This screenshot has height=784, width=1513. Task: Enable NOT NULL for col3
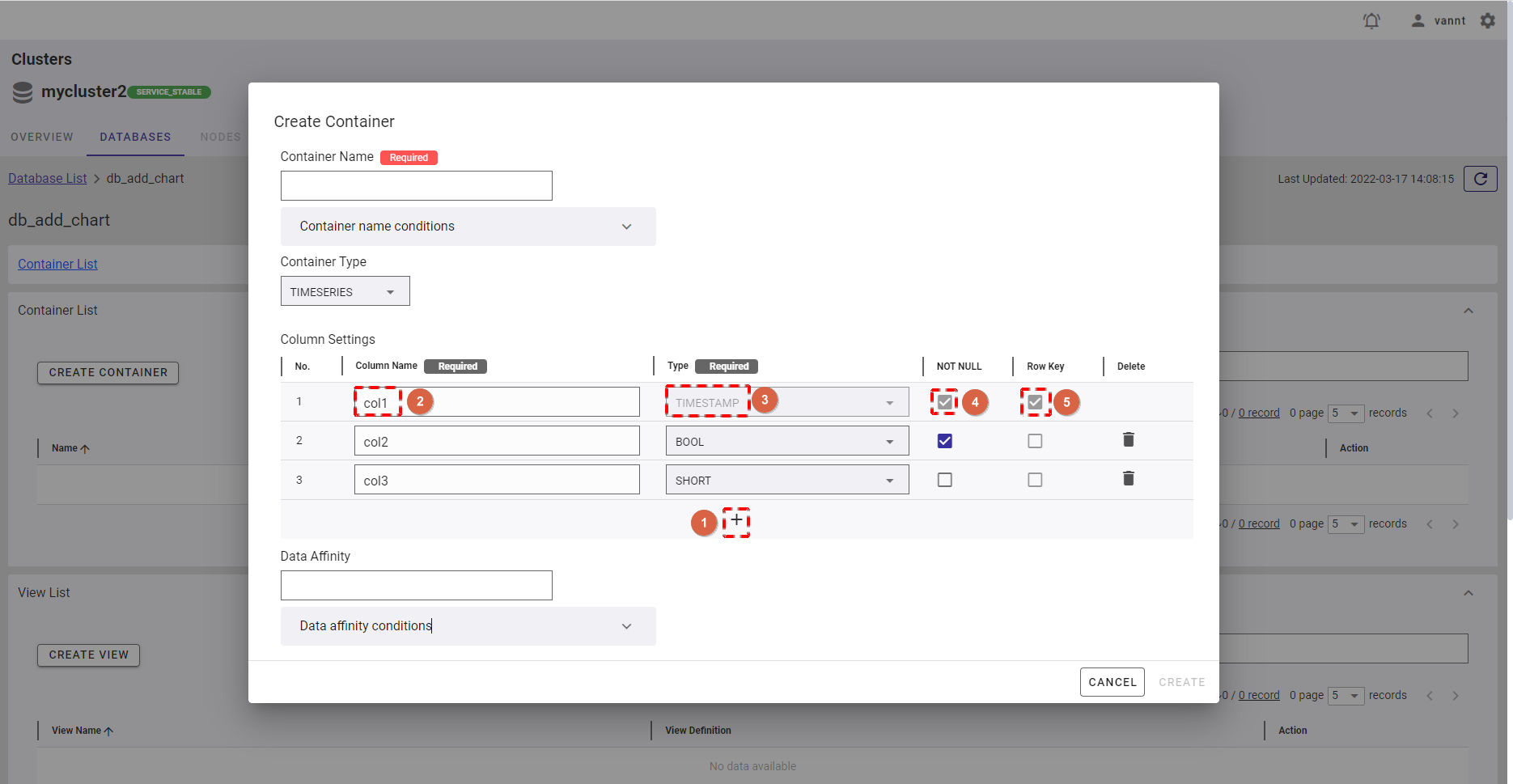pyautogui.click(x=944, y=480)
